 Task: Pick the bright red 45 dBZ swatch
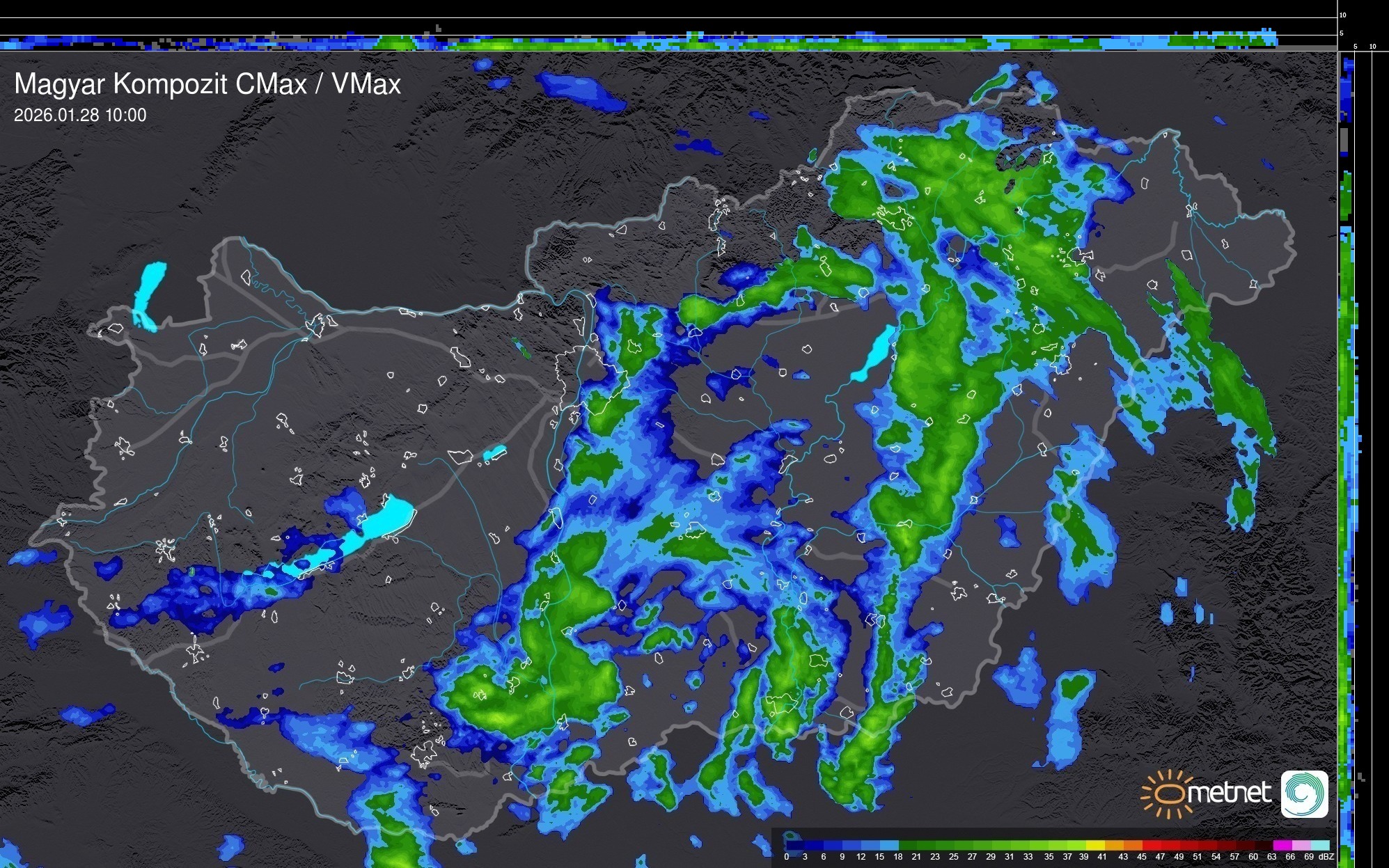[1152, 845]
